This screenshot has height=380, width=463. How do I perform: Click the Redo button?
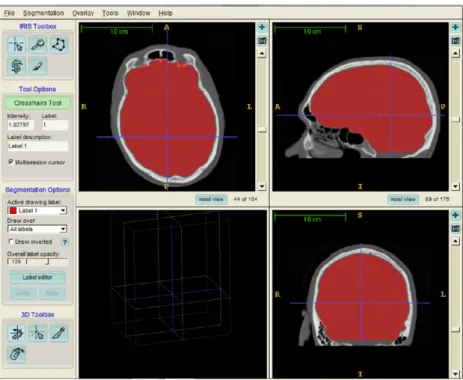pos(52,293)
